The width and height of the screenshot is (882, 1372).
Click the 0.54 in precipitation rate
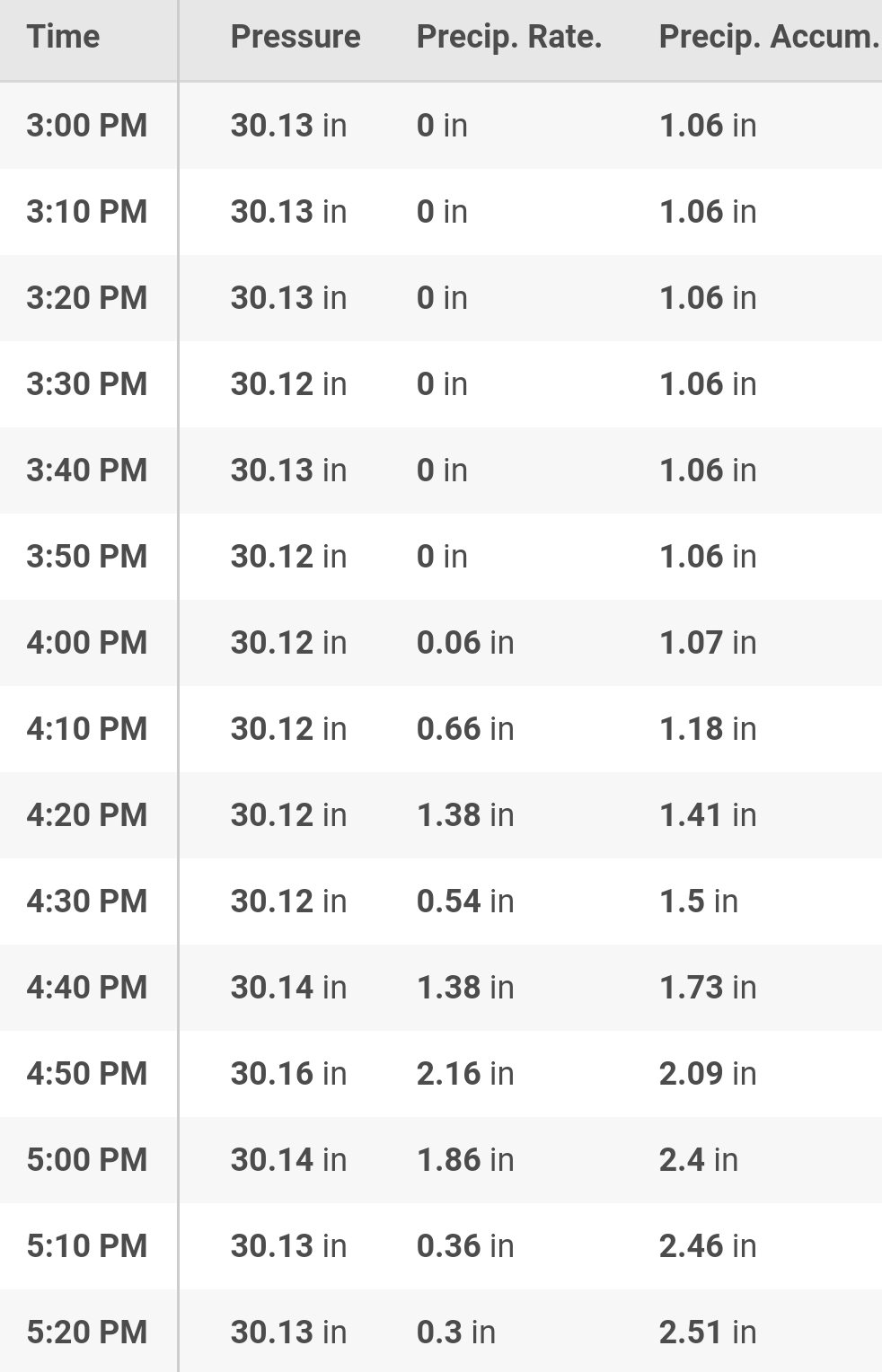465,901
